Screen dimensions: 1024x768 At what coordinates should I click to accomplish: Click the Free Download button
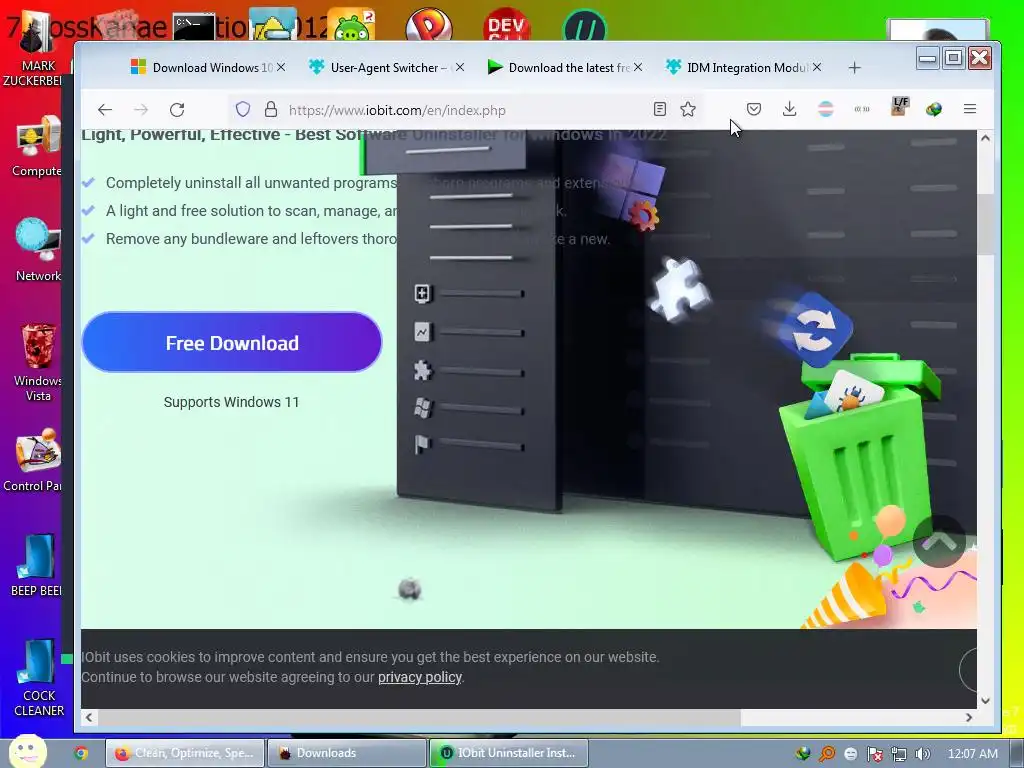pos(232,342)
